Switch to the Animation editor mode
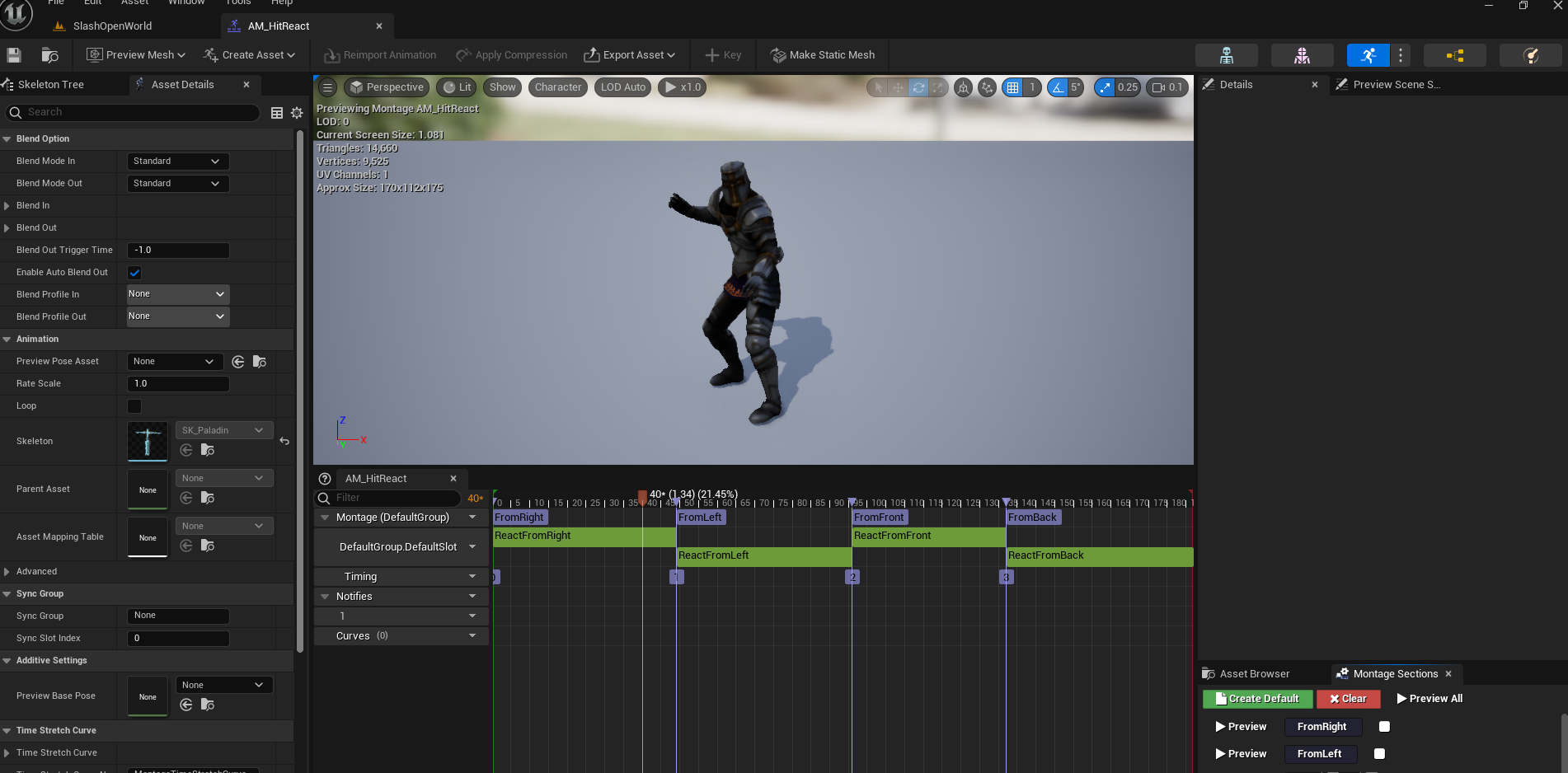The height and width of the screenshot is (773, 1568). point(1368,55)
